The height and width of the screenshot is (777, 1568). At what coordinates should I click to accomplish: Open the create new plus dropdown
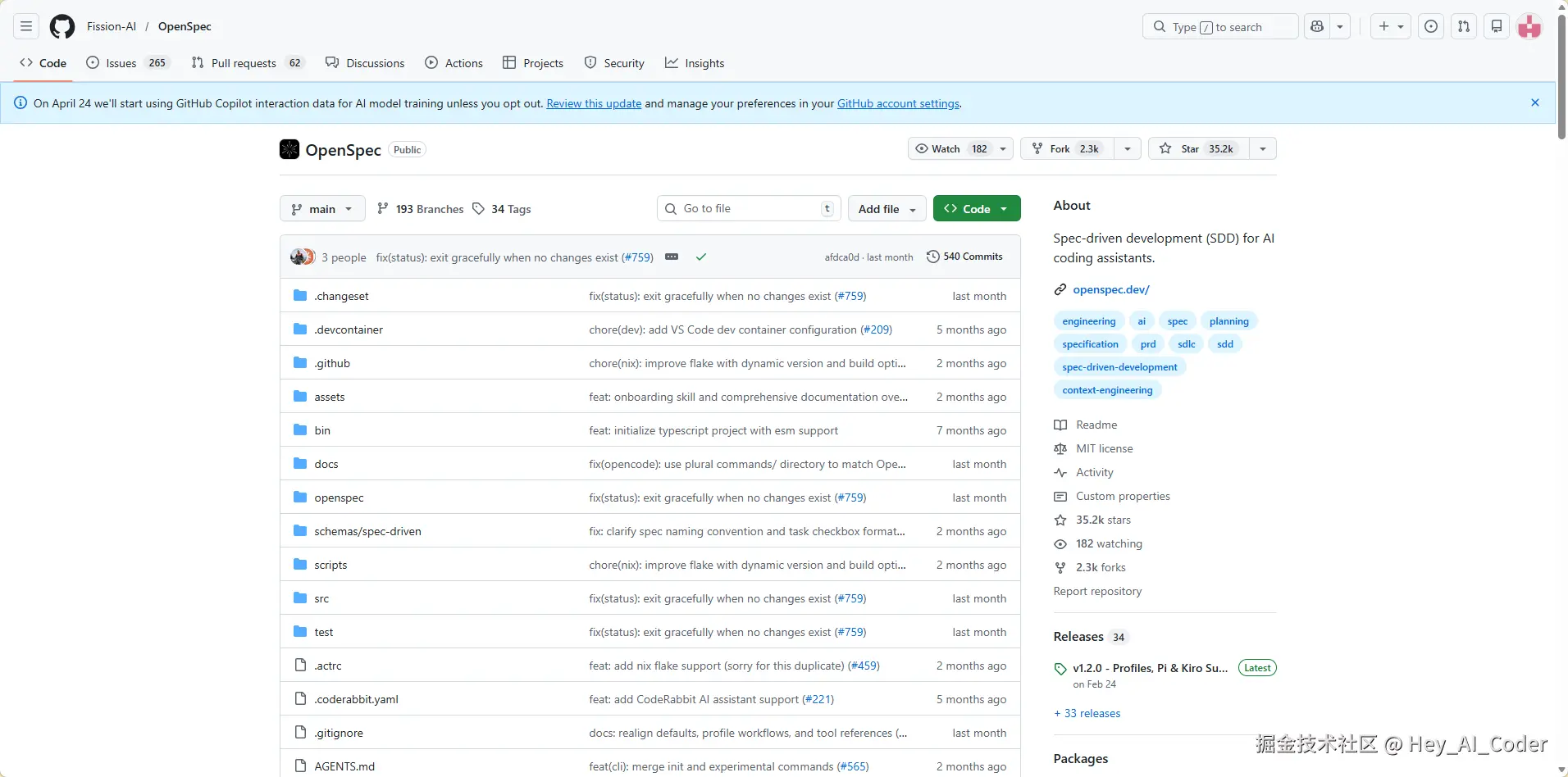1391,26
